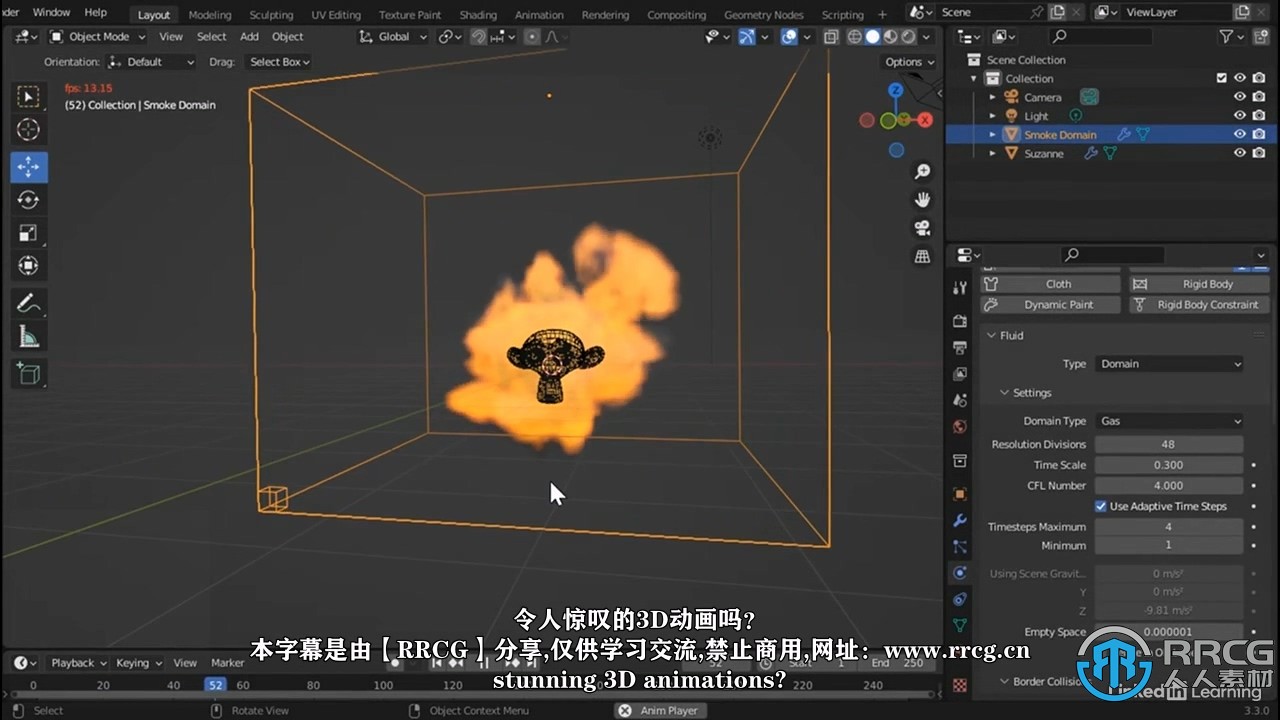The image size is (1280, 720).
Task: Toggle the camera view icon
Action: (922, 228)
